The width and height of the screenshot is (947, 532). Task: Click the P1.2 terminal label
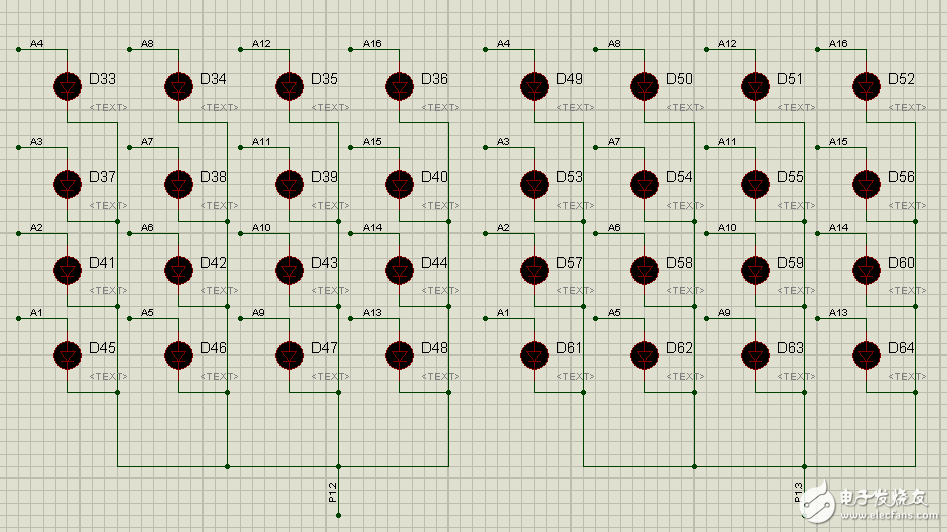tap(332, 491)
